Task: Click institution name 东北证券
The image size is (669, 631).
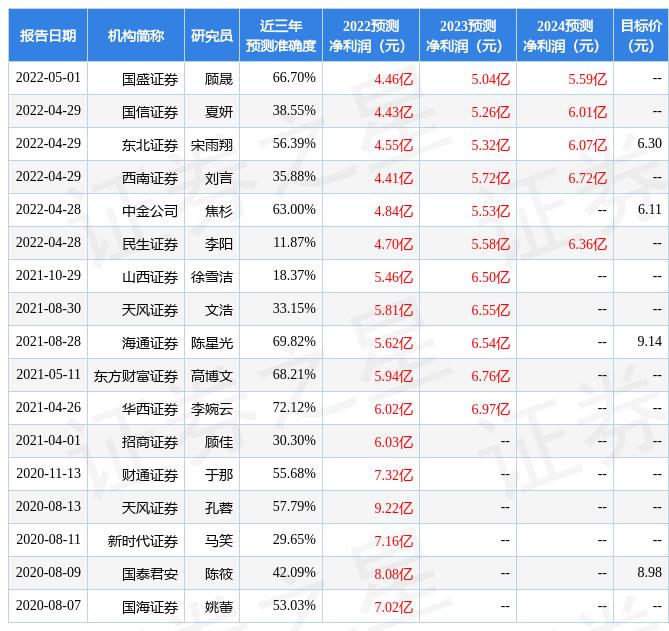Action: click(x=150, y=145)
